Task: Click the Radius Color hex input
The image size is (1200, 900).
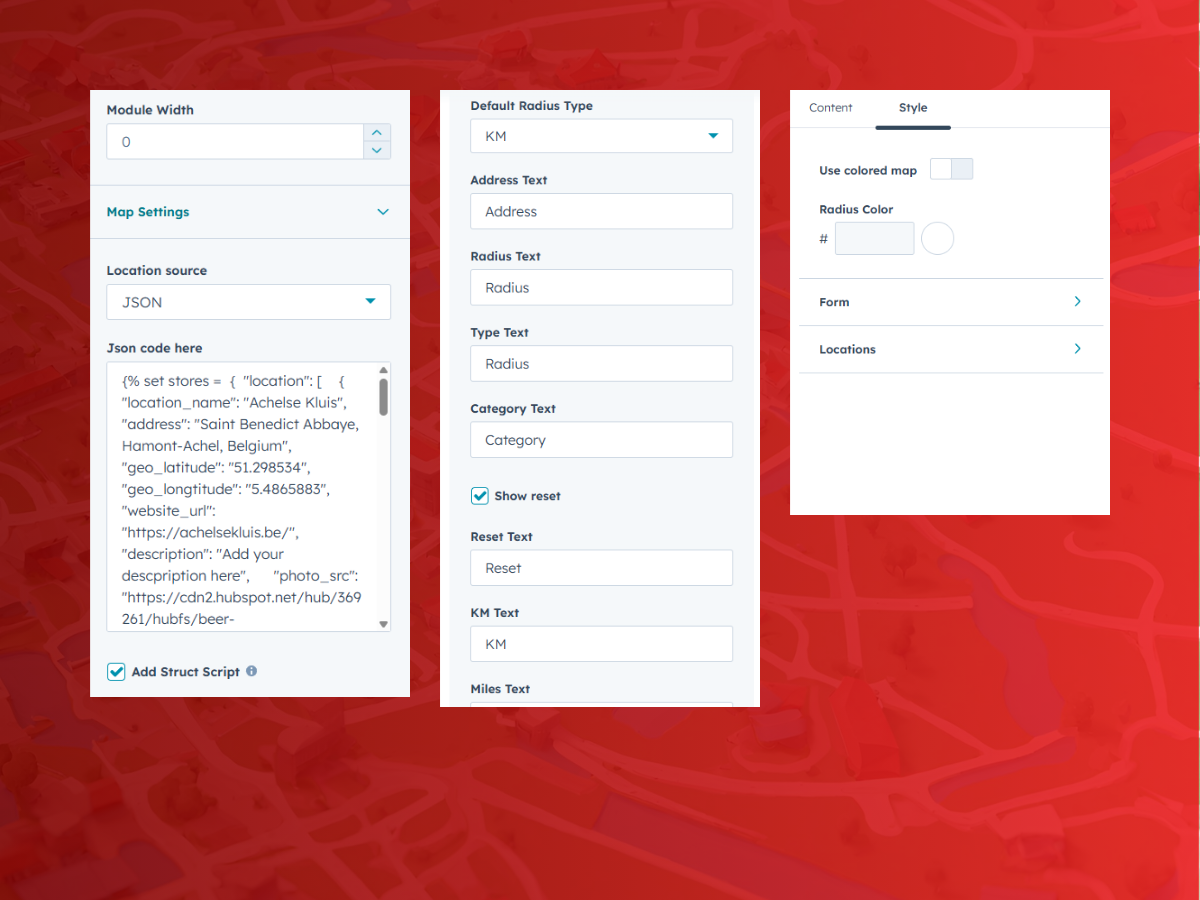Action: 874,239
